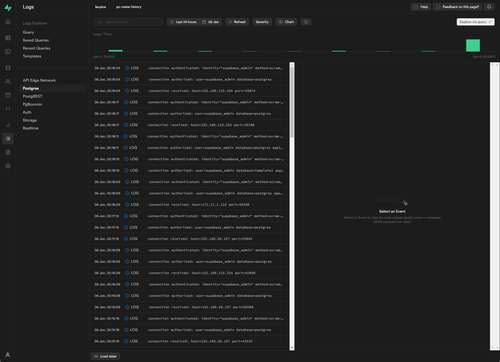Open the Severity filter dropdown
Image resolution: width=500 pixels, height=362 pixels.
pos(262,22)
